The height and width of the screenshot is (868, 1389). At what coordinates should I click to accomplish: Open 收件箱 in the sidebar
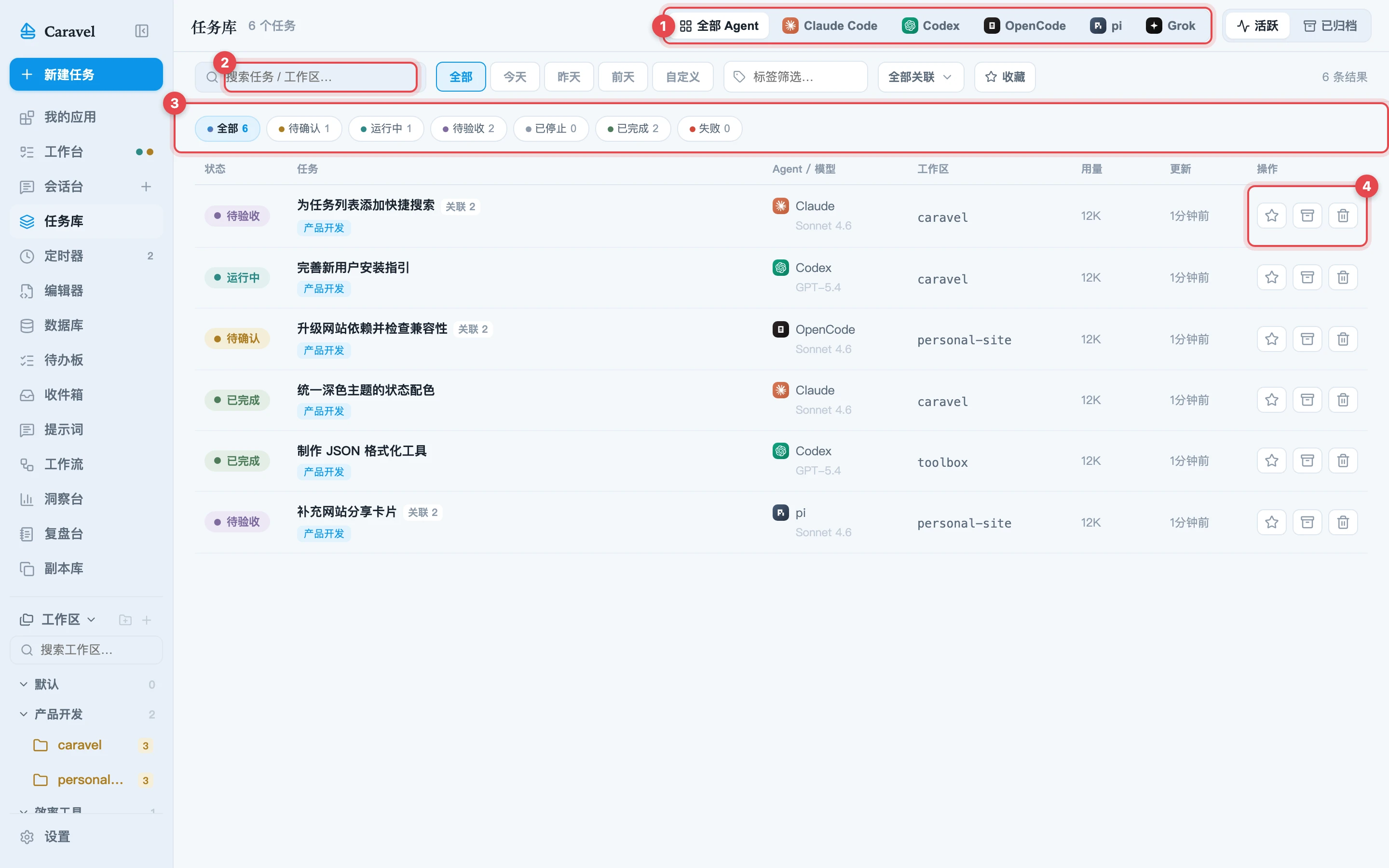click(x=86, y=395)
